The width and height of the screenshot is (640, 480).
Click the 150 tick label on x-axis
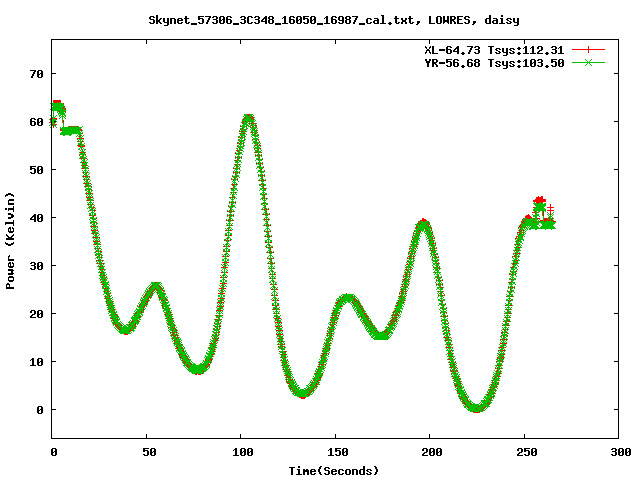pos(338,452)
